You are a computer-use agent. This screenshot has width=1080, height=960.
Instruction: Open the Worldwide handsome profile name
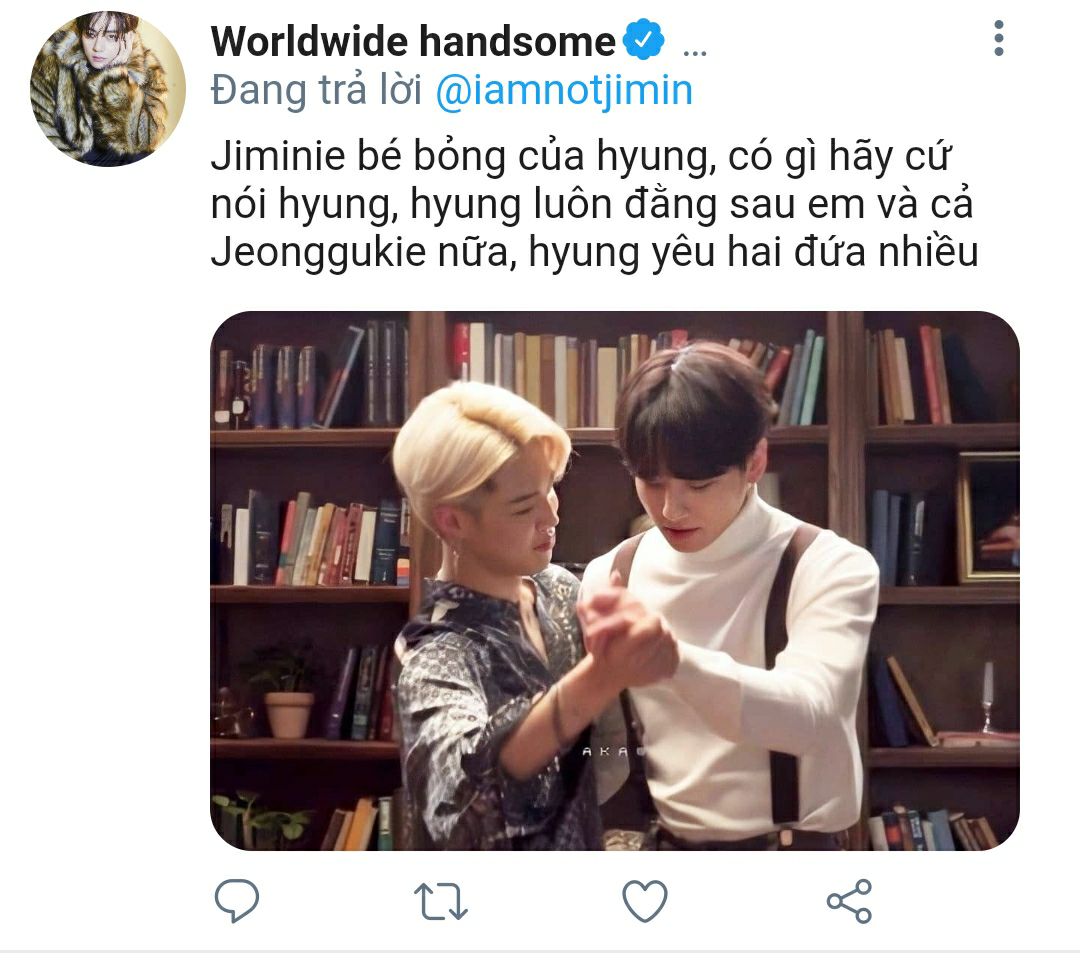(x=413, y=41)
